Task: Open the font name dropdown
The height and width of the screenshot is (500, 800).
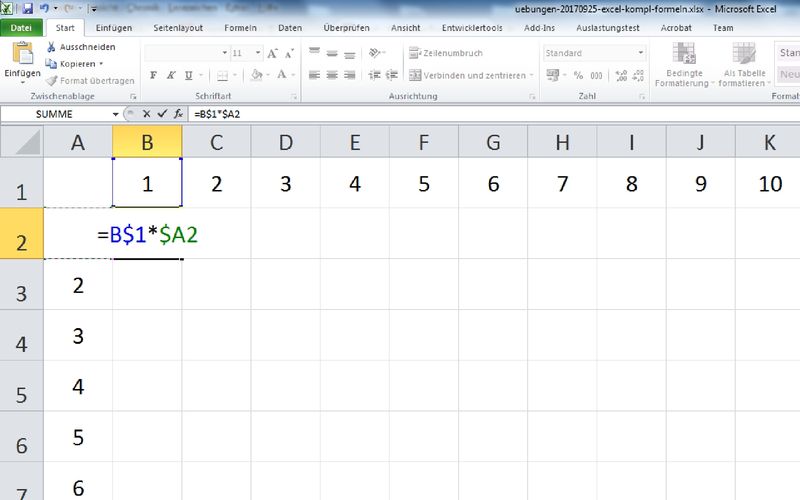Action: (x=224, y=53)
